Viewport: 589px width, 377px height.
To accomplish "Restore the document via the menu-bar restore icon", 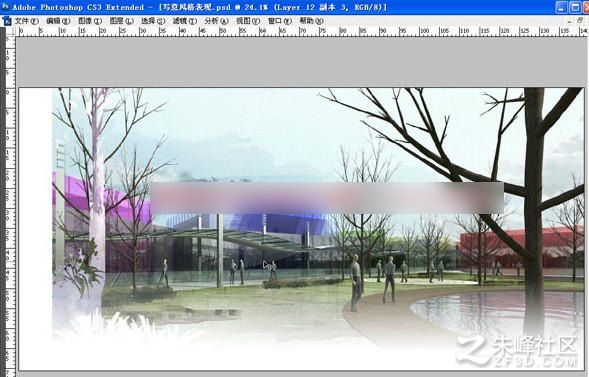I will coord(581,20).
